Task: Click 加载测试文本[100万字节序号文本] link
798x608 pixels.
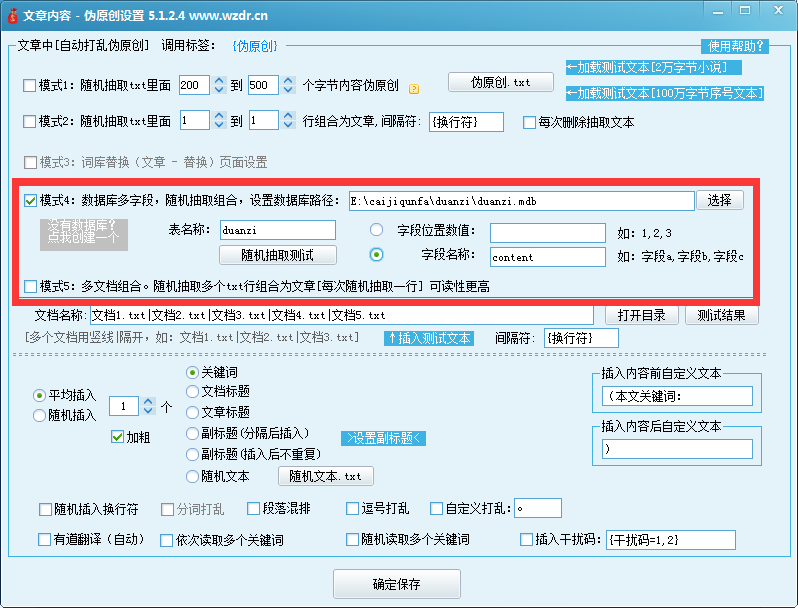Action: [x=665, y=93]
